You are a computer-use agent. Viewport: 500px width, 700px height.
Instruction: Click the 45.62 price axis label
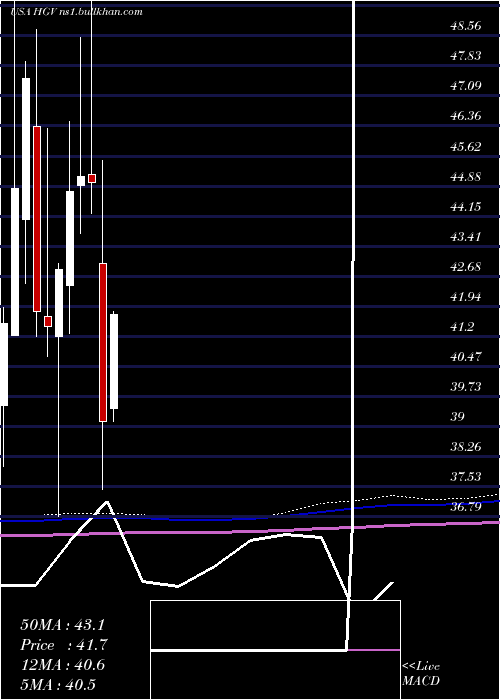466,146
